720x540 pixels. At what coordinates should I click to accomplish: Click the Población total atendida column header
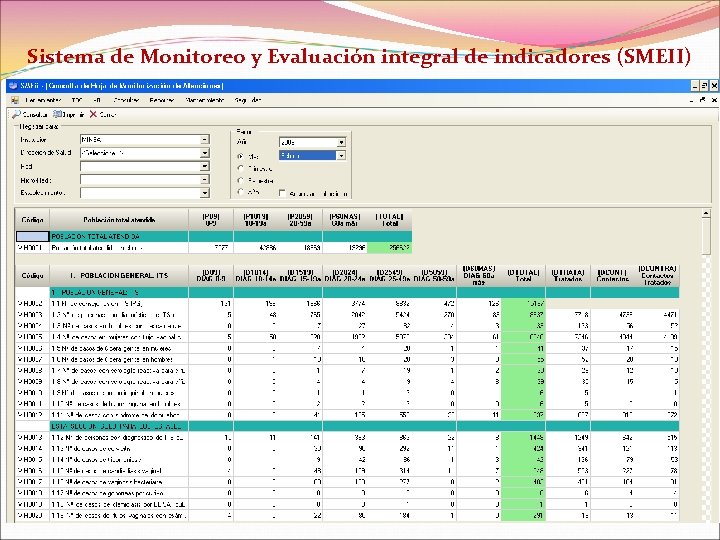(x=119, y=220)
